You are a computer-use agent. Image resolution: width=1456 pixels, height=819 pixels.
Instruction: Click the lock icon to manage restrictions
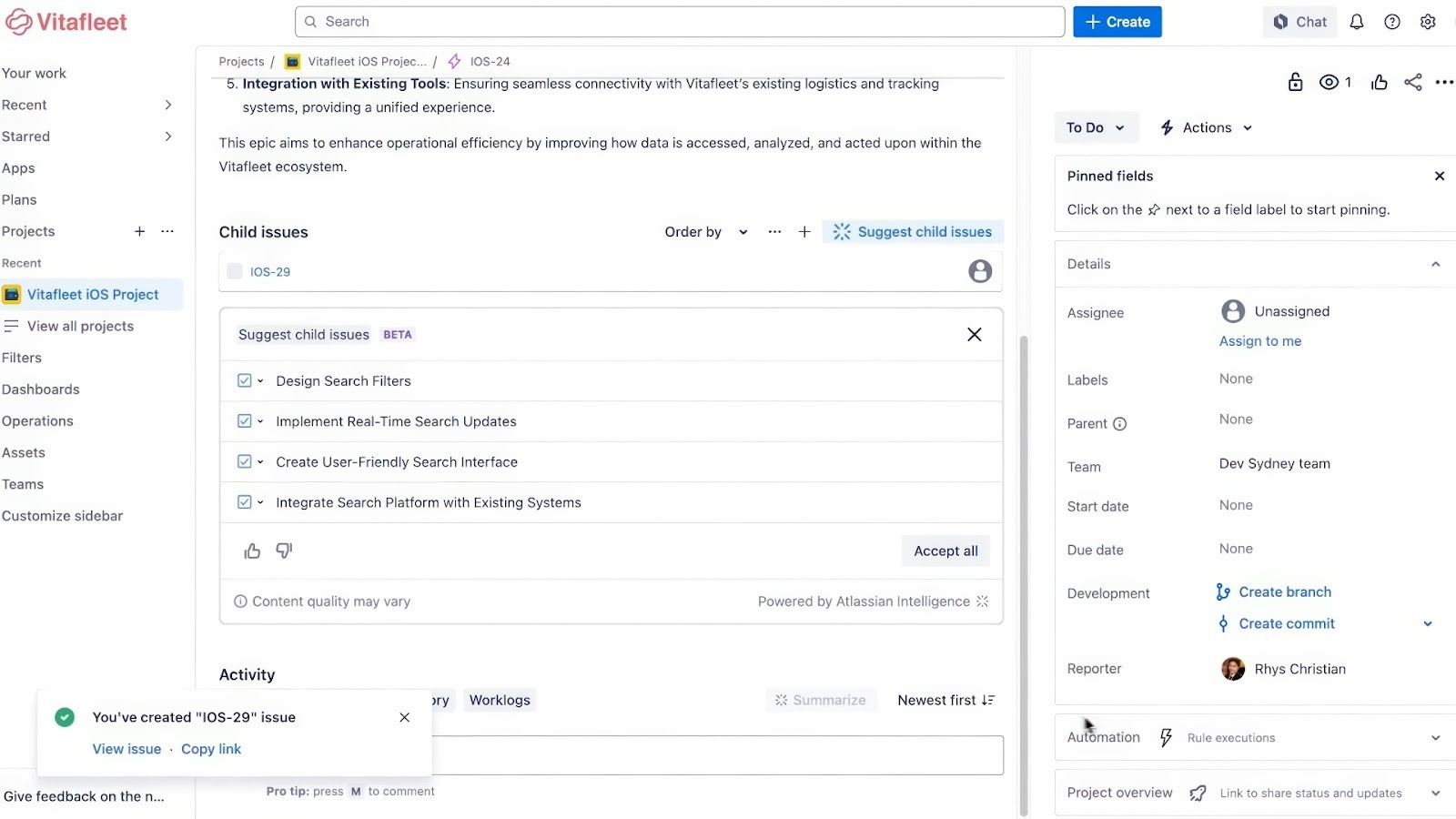(1295, 82)
